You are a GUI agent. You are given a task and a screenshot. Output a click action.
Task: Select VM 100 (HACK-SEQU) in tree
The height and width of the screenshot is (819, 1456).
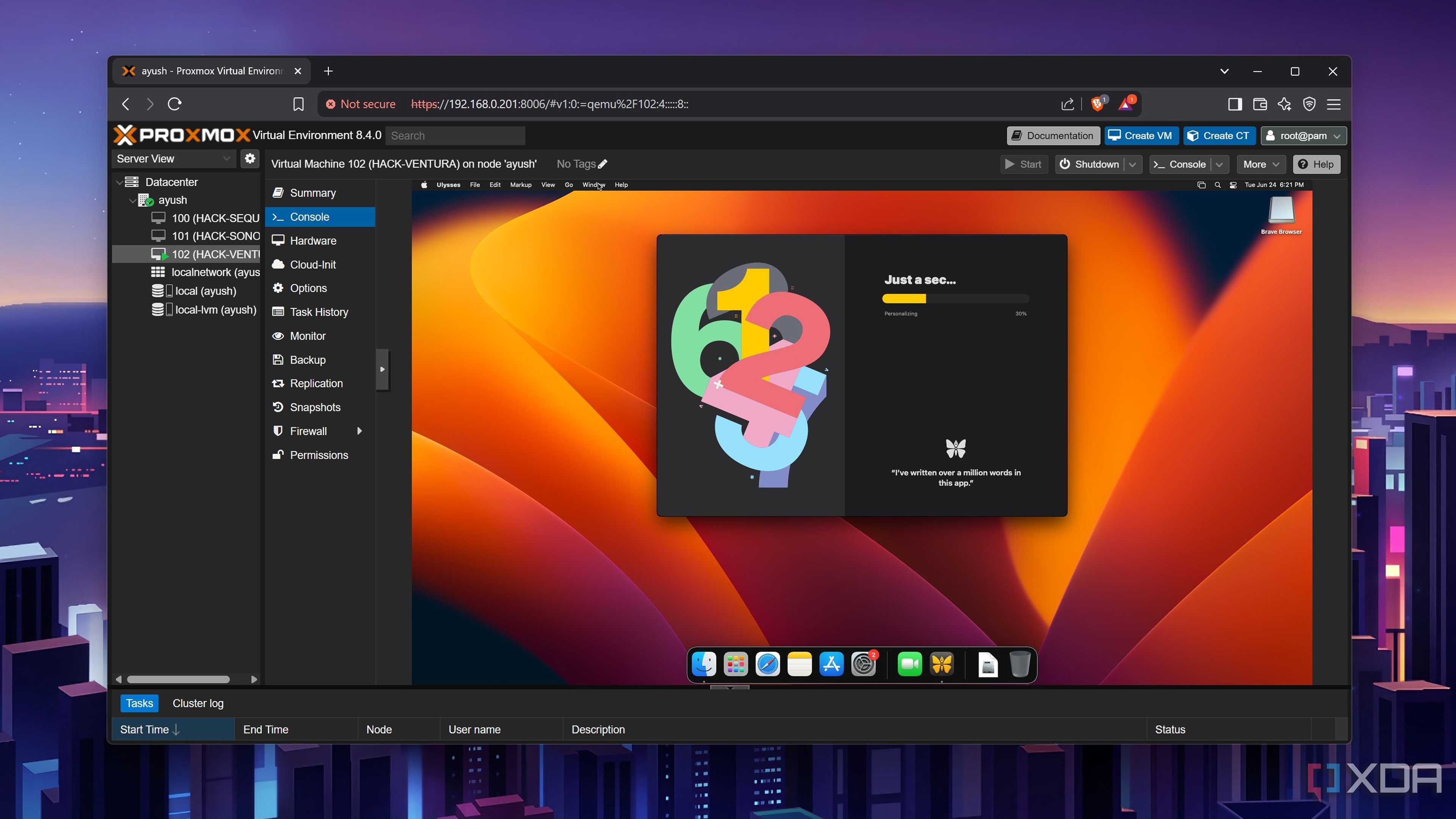tap(206, 218)
